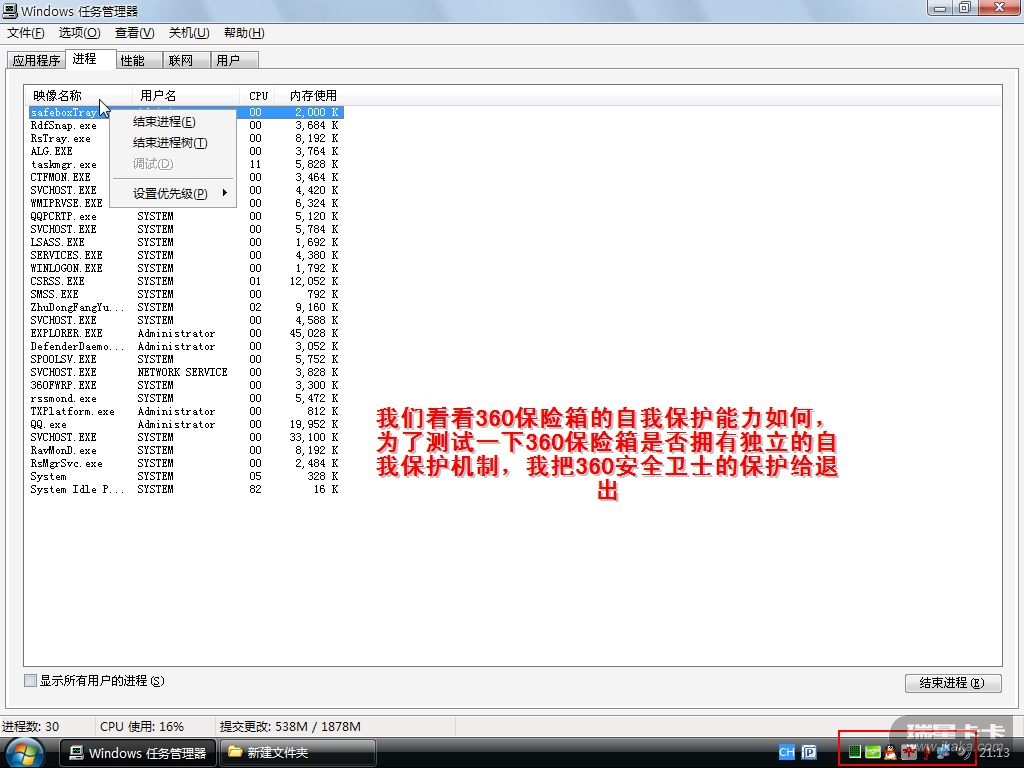Viewport: 1024px width, 768px height.
Task: Select the System Idle P... process row
Action: (185, 489)
